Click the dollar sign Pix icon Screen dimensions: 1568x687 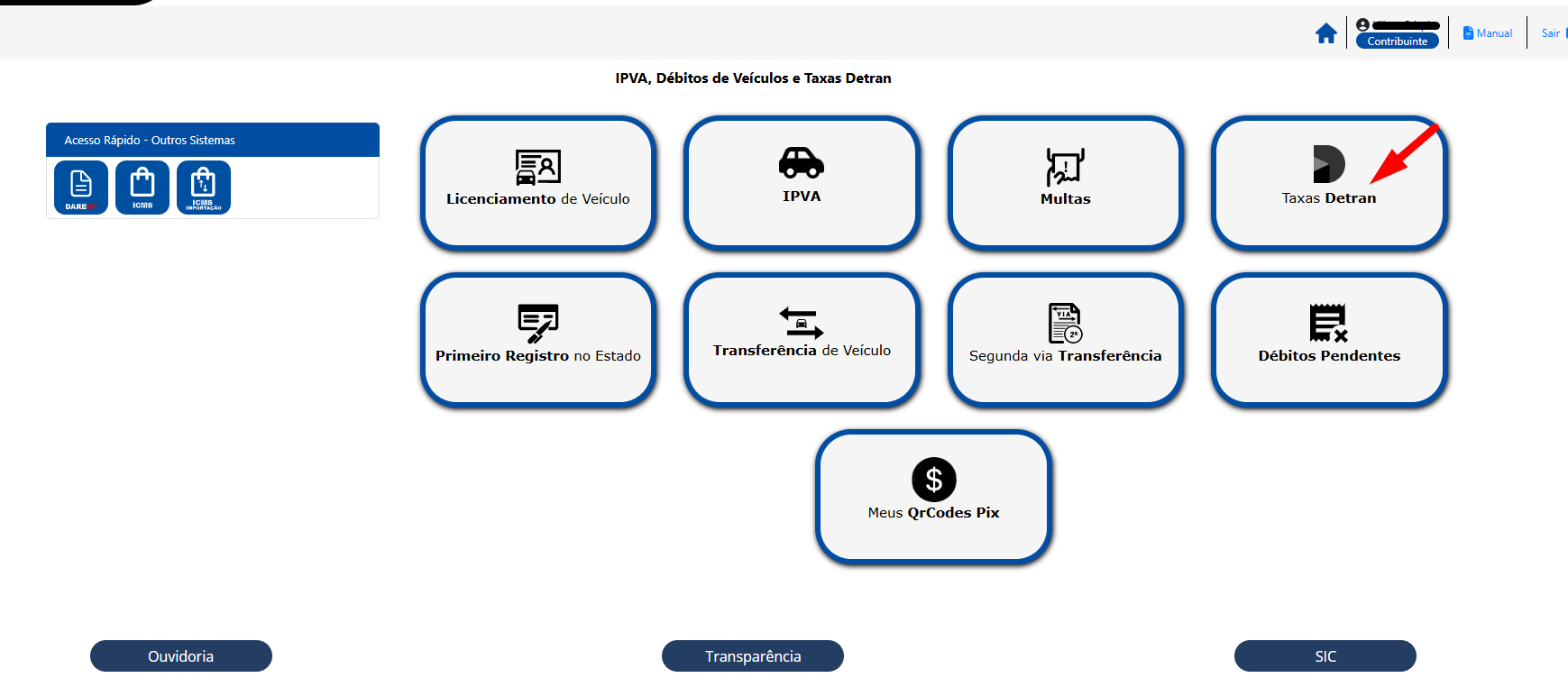934,480
